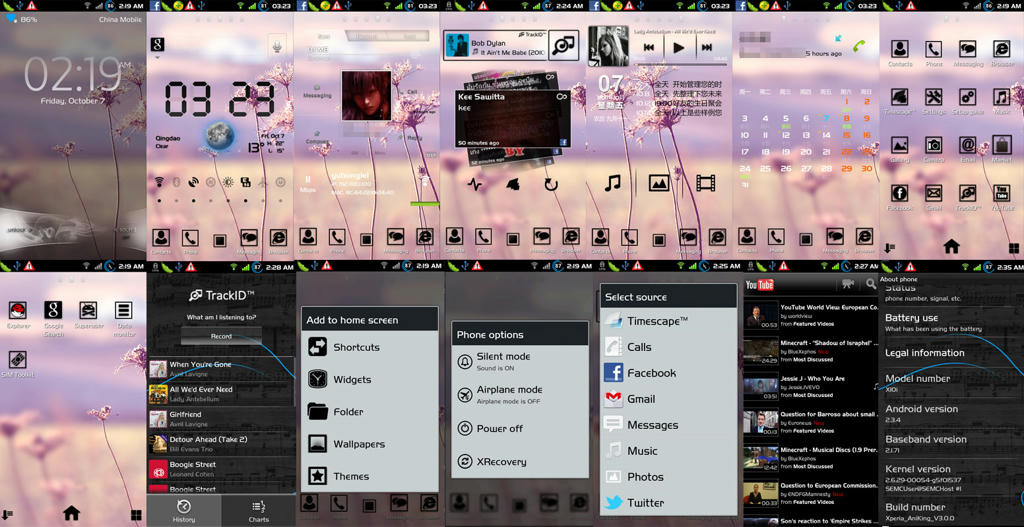The width and height of the screenshot is (1024, 527).
Task: Toggle the data sync icon in power widget
Action: pos(246,182)
